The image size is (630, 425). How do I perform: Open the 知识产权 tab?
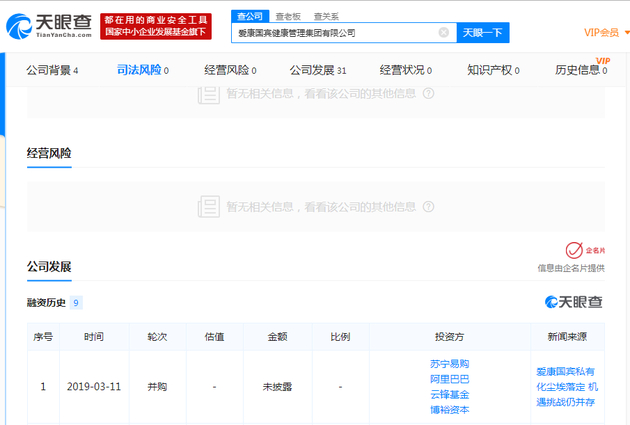tap(493, 70)
